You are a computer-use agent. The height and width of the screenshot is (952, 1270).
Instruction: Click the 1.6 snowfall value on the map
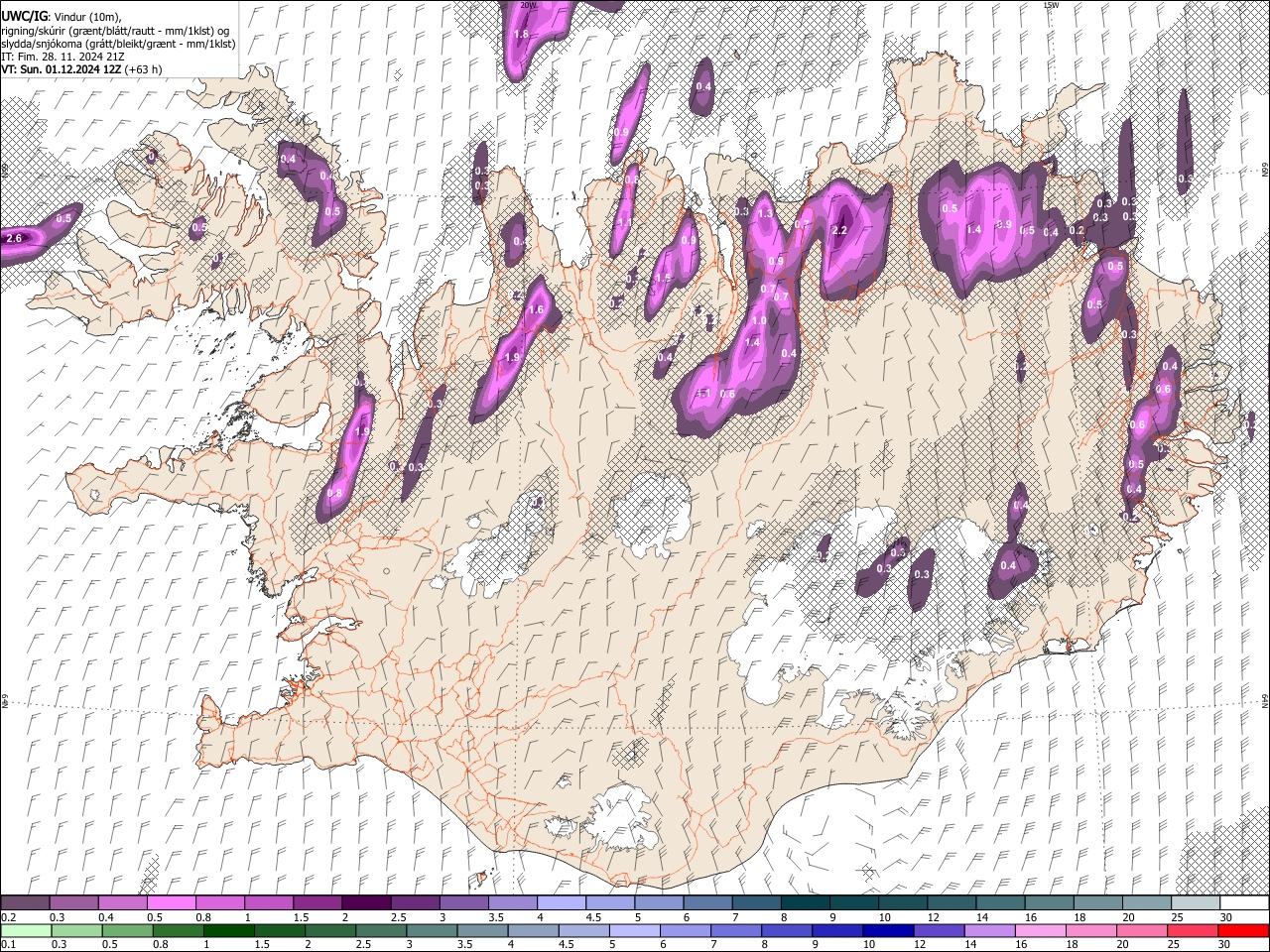[537, 309]
